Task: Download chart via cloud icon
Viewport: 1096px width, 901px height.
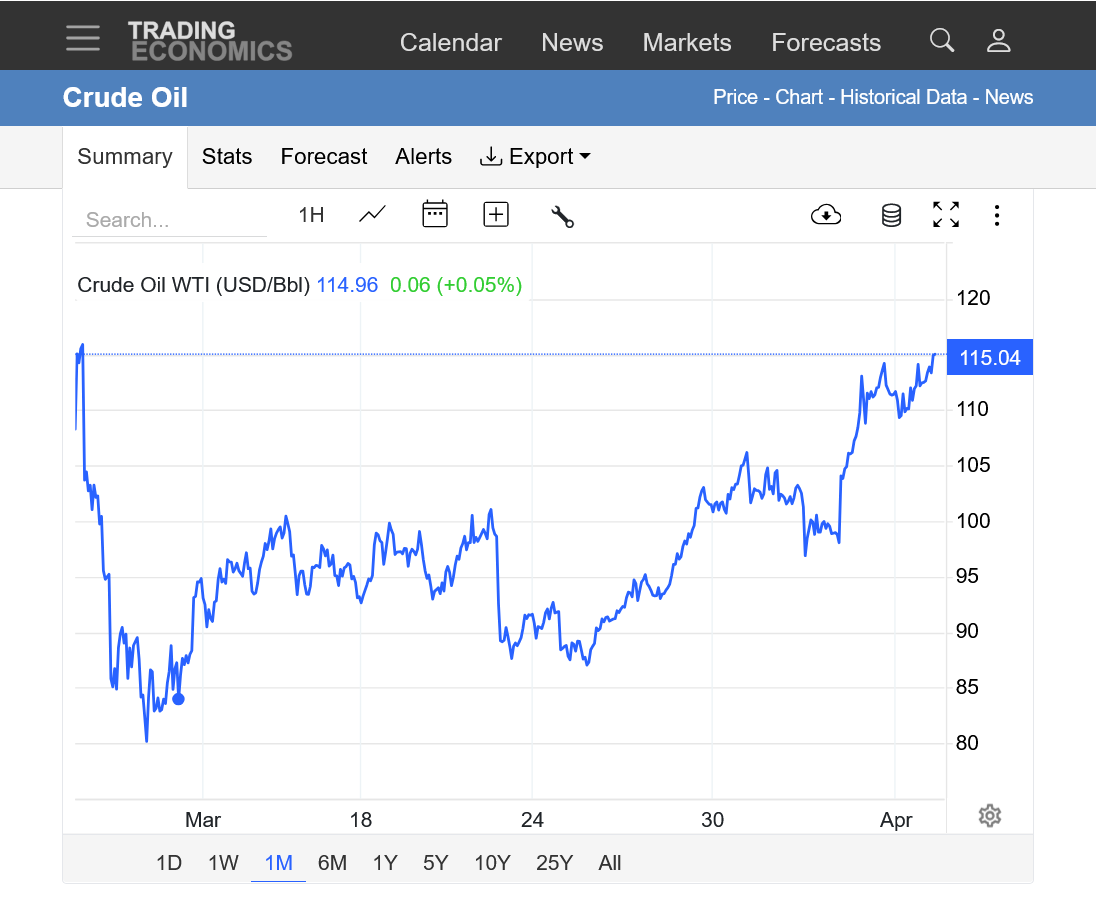Action: 826,214
